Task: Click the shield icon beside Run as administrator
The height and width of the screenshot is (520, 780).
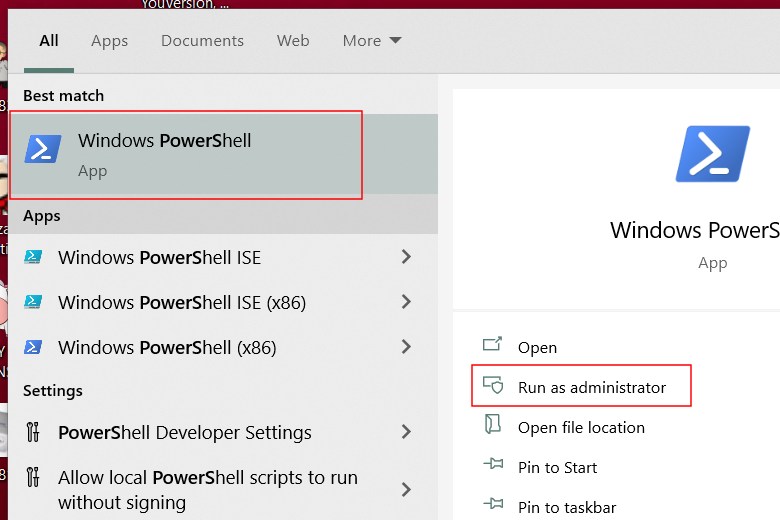Action: tap(492, 387)
